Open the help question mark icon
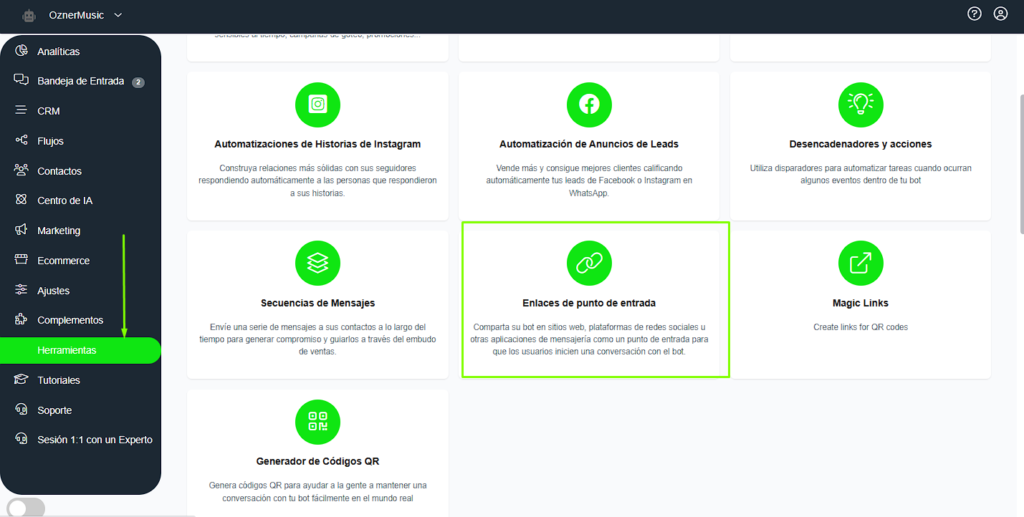The image size is (1024, 517). tap(975, 14)
